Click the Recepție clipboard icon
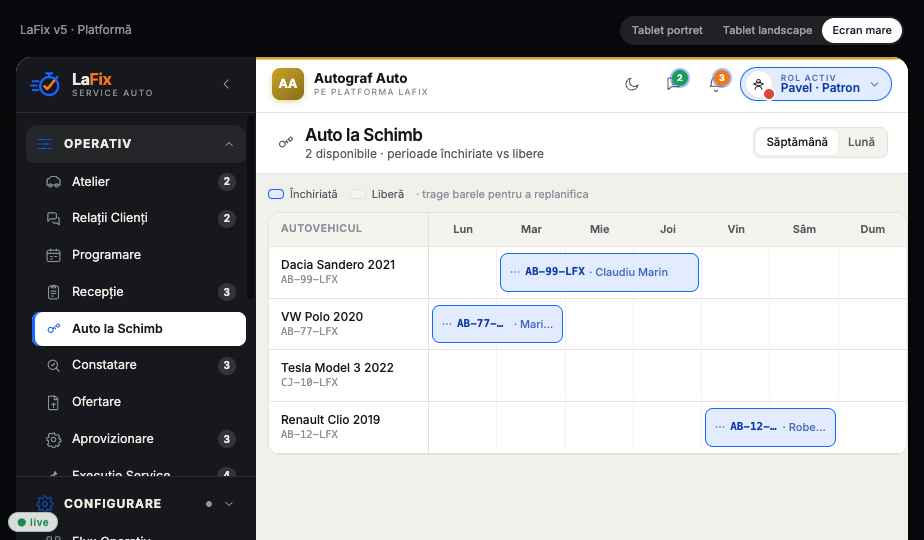 [x=53, y=292]
